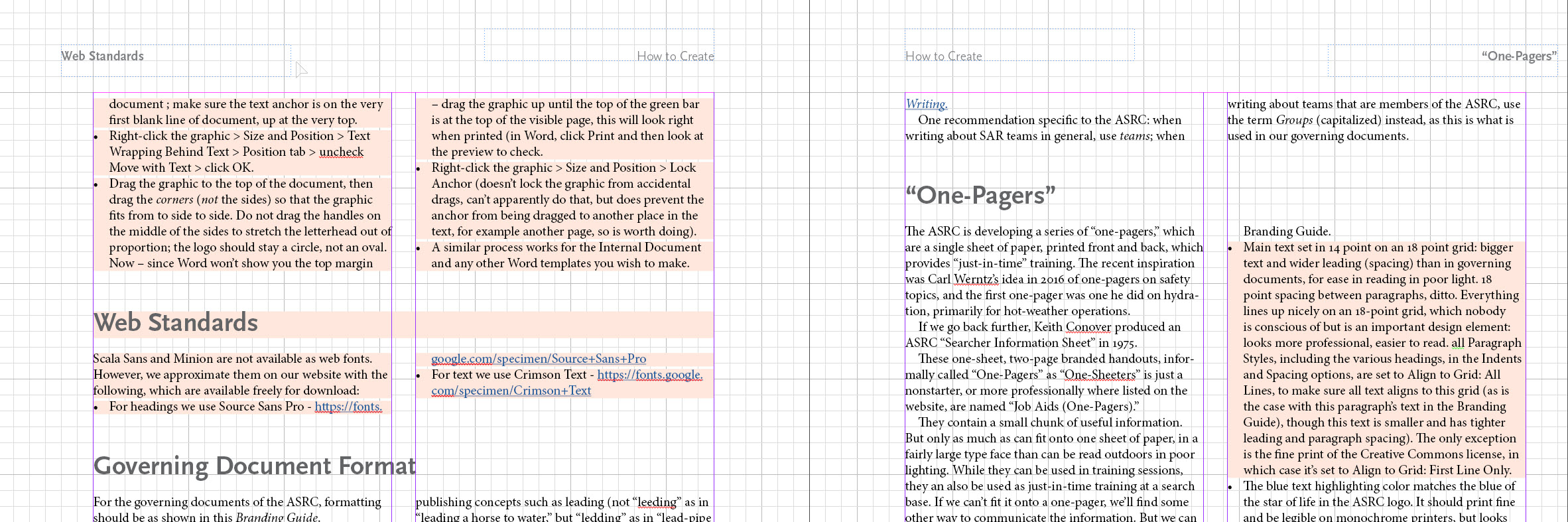Click line 'Right-click the graphic > Size and Position > Text'
1568x522 pixels.
pyautogui.click(x=239, y=136)
